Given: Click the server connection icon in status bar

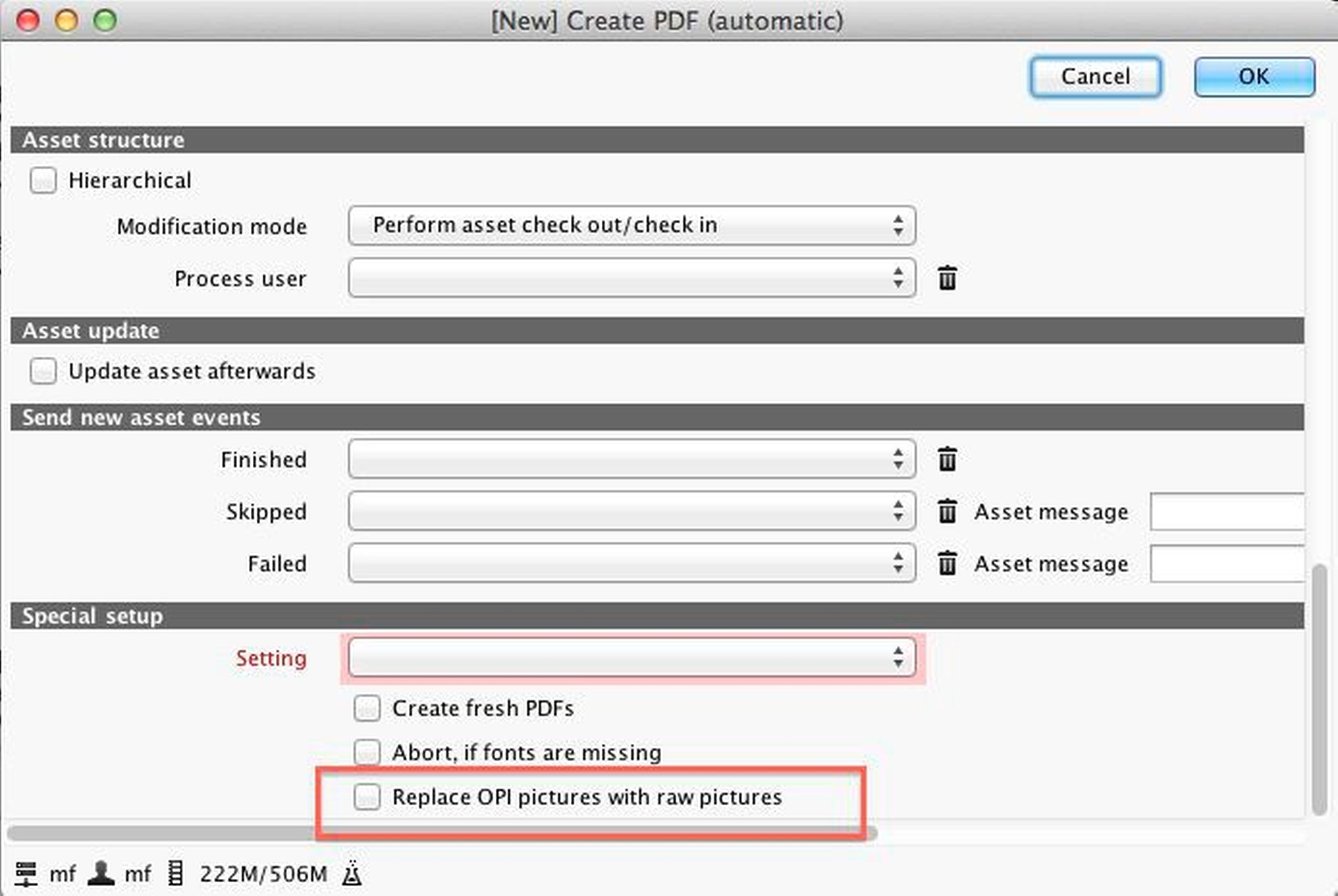Looking at the screenshot, I should click(x=28, y=873).
